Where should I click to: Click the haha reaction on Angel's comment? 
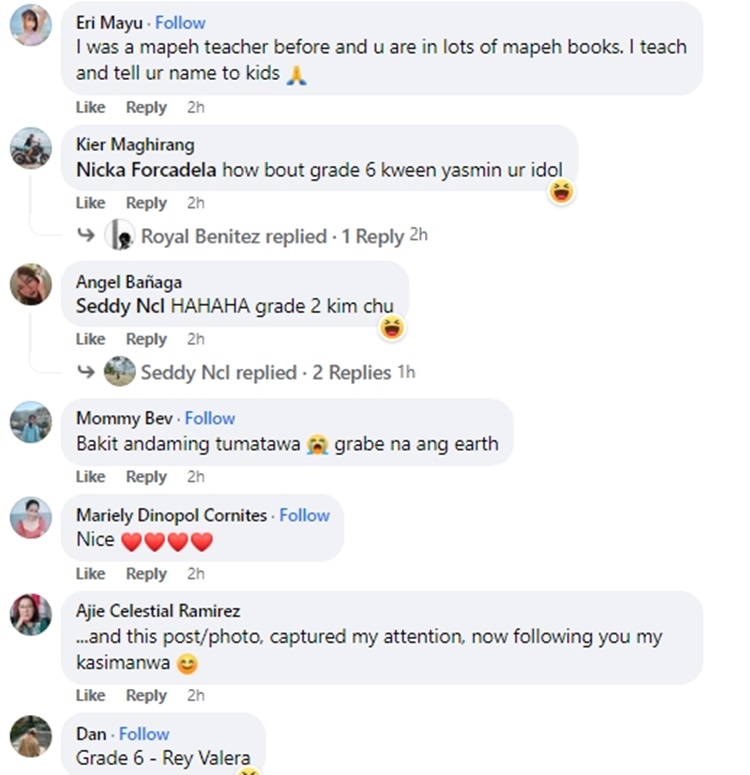coord(392,328)
